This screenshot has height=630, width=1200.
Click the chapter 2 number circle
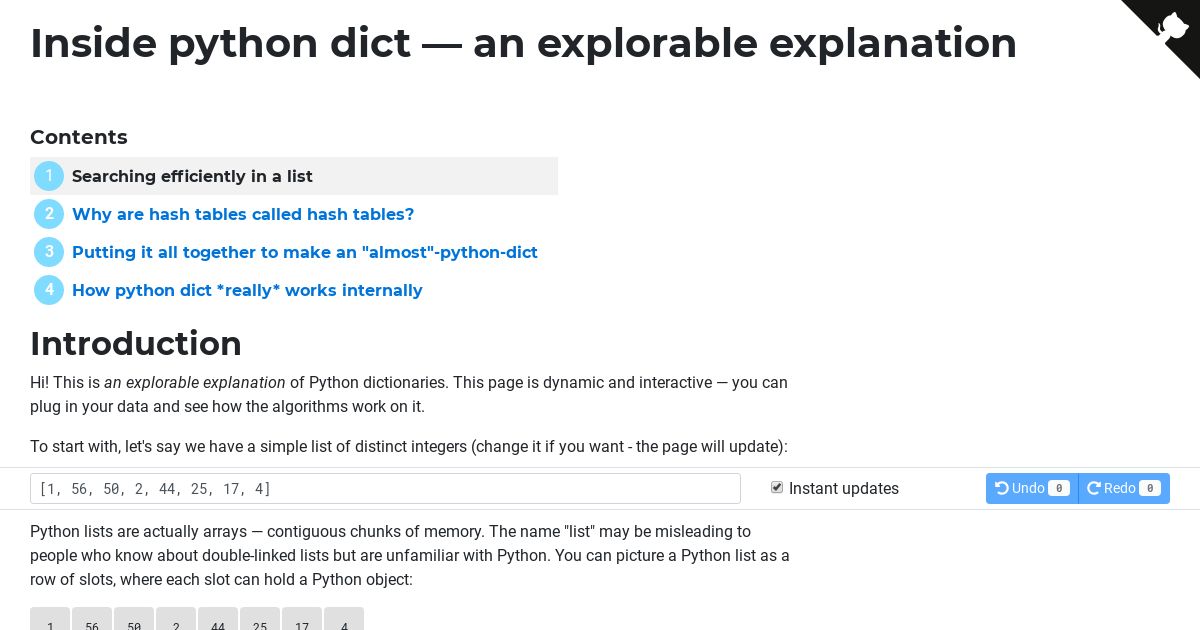point(49,214)
